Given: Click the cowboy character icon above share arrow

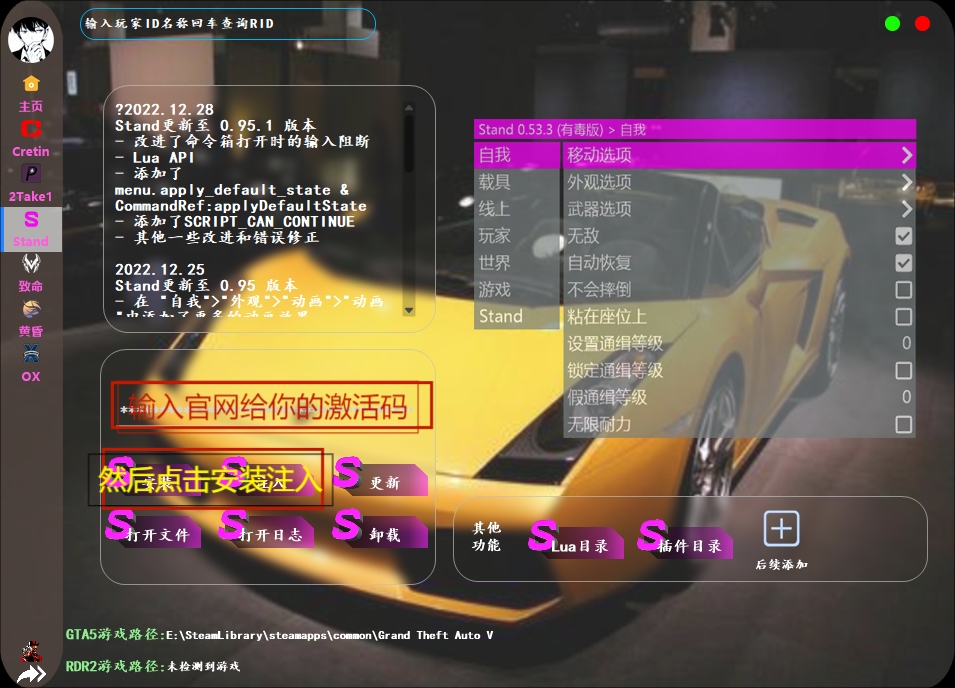Looking at the screenshot, I should click(x=31, y=651).
